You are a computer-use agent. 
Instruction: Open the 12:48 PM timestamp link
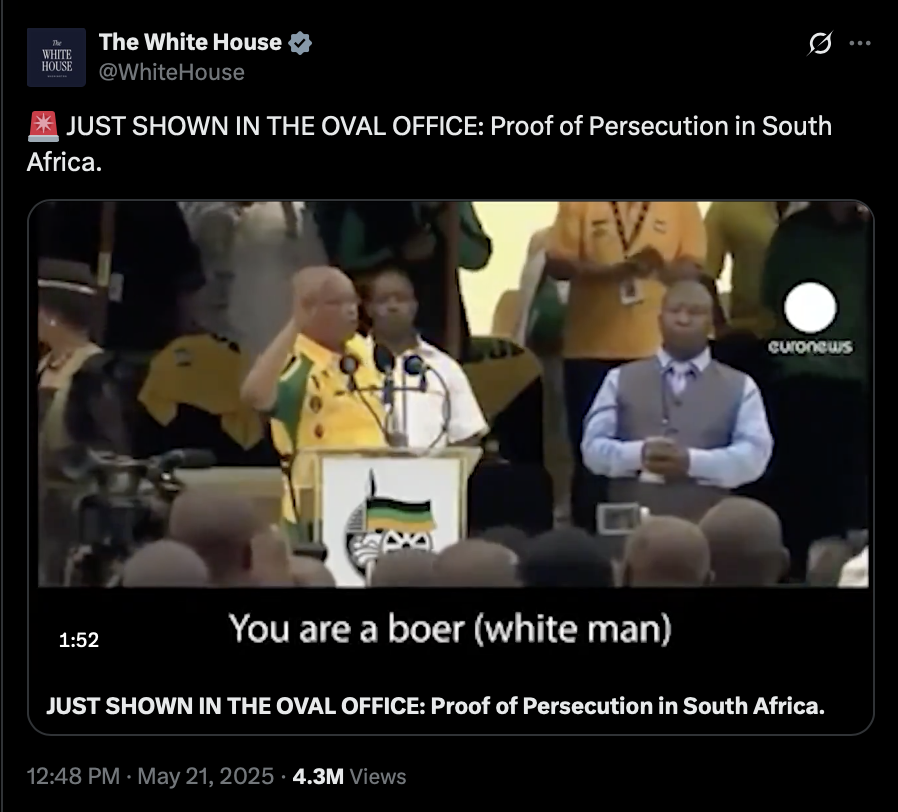pyautogui.click(x=73, y=776)
